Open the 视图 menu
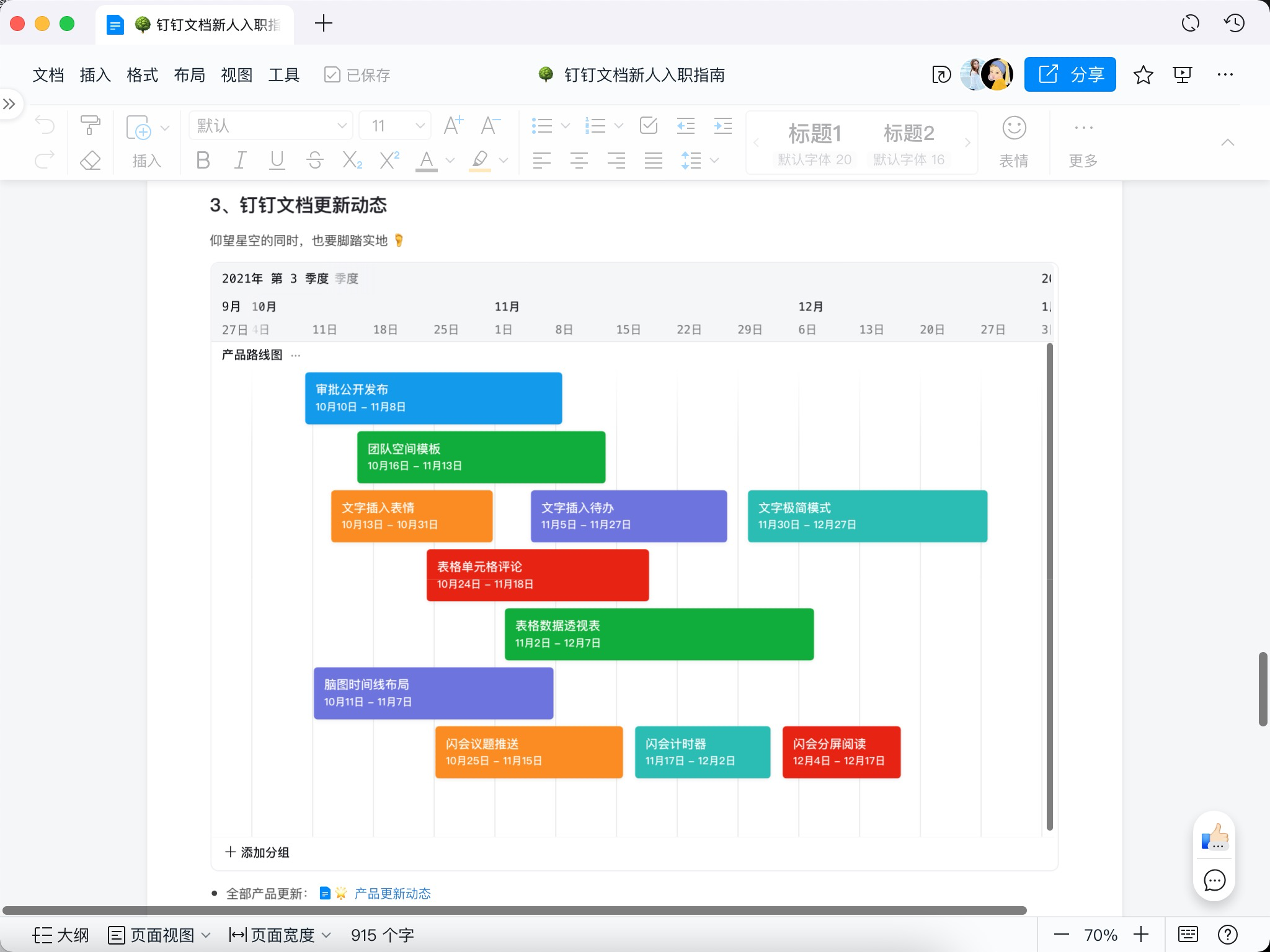1270x952 pixels. point(237,75)
